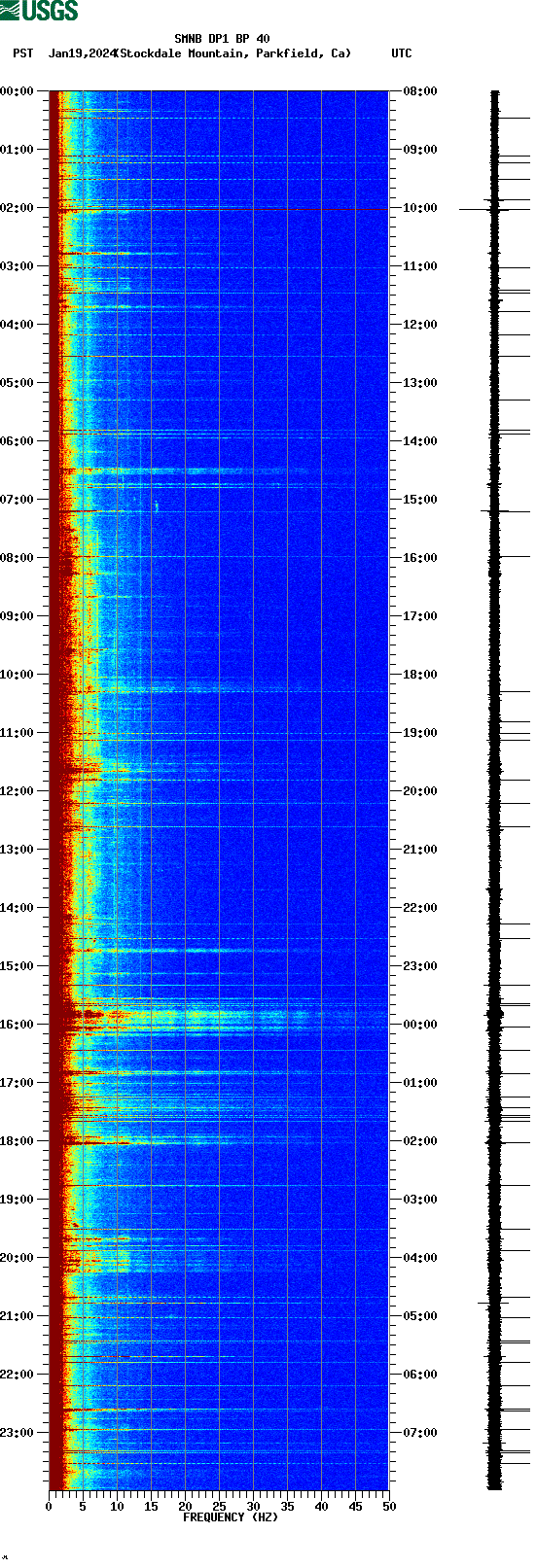The height and width of the screenshot is (1568, 537).
Task: Click the 10 Hz frequency tick label
Action: (117, 1507)
